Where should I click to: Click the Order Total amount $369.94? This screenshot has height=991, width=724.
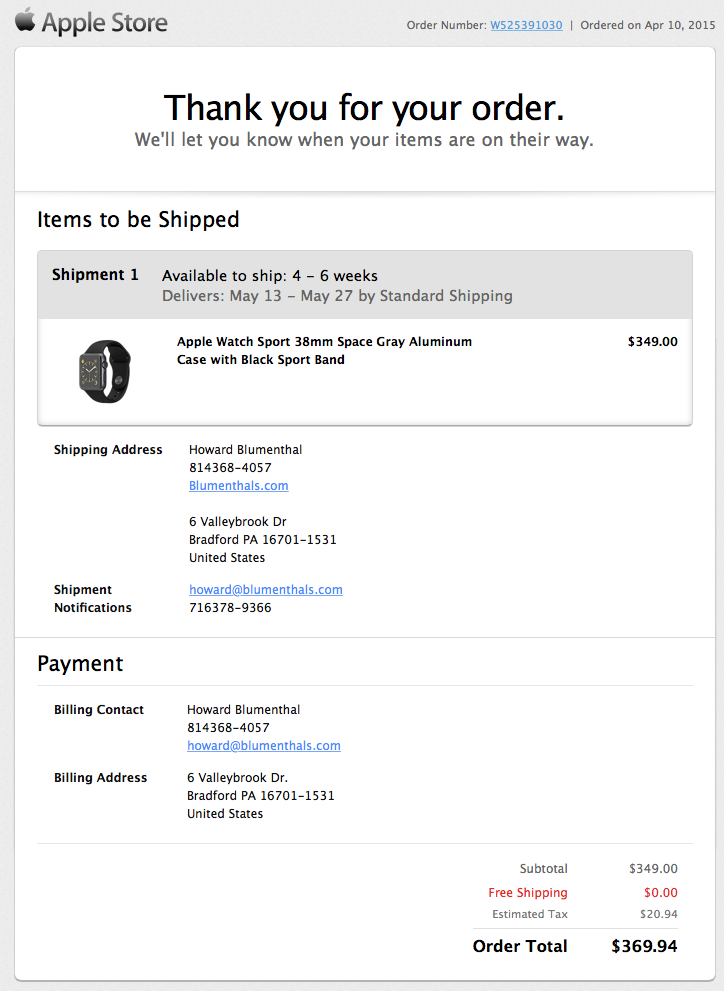coord(644,946)
